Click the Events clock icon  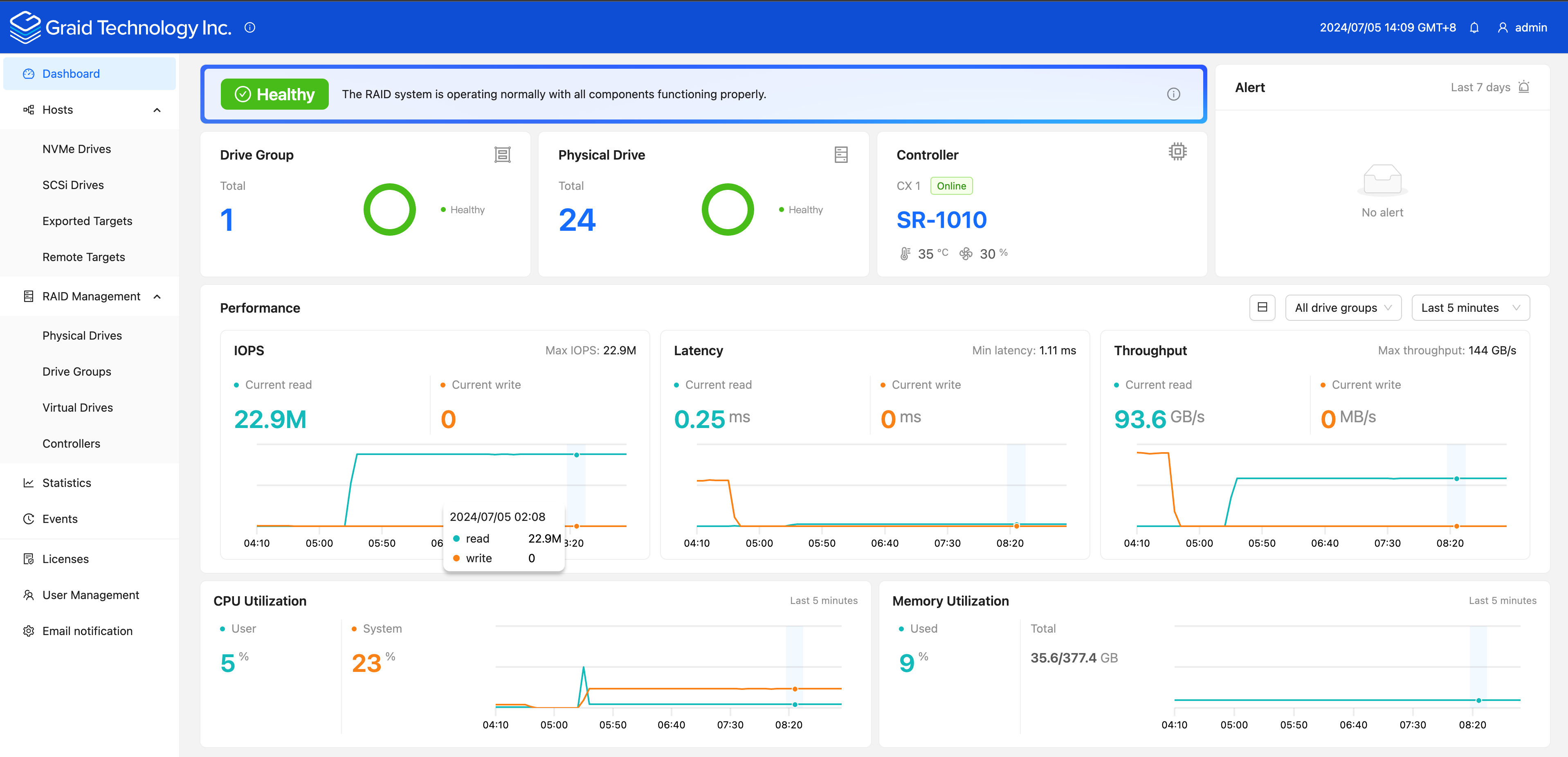pos(29,518)
